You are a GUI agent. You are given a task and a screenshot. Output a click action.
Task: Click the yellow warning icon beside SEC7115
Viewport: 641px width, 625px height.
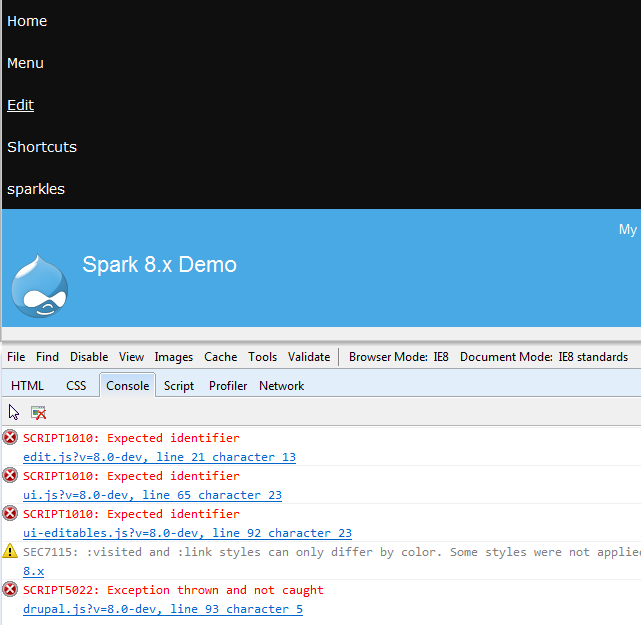(10, 551)
